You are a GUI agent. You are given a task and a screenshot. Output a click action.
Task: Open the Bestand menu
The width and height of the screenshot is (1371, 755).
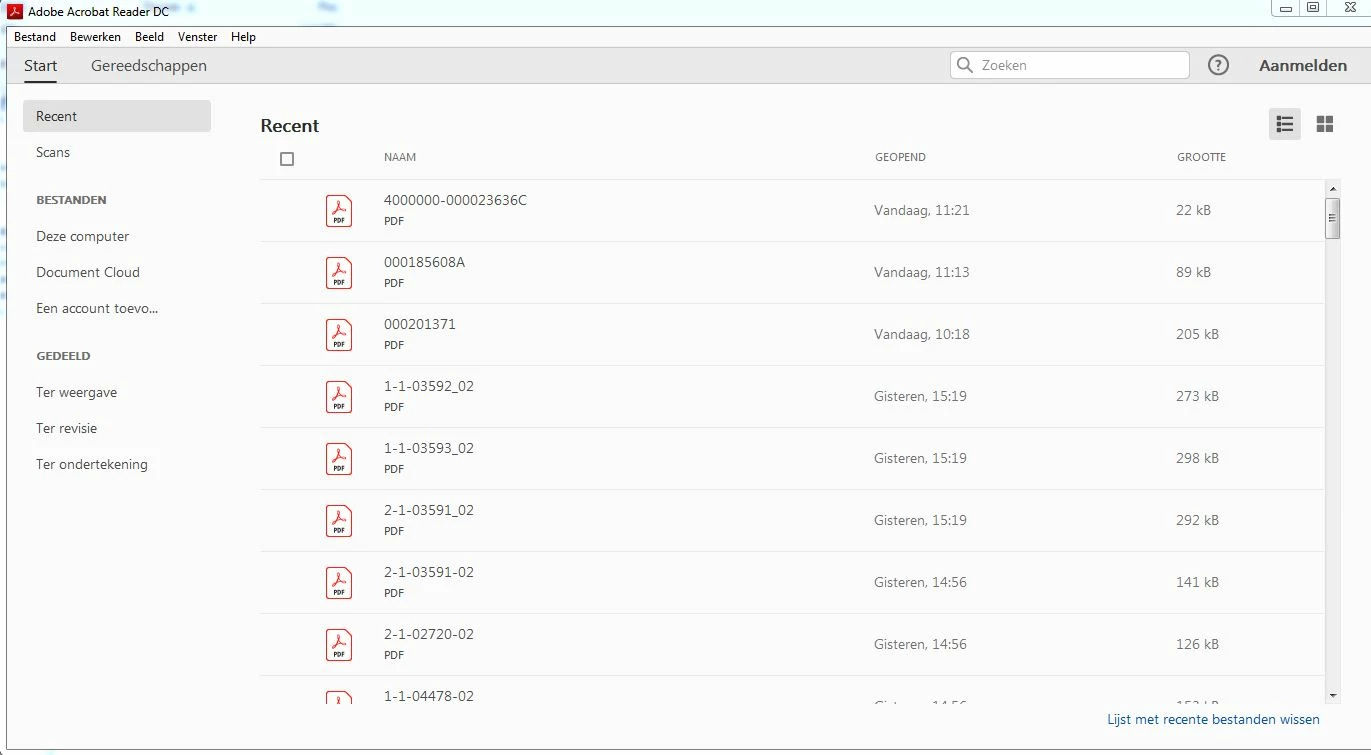35,37
